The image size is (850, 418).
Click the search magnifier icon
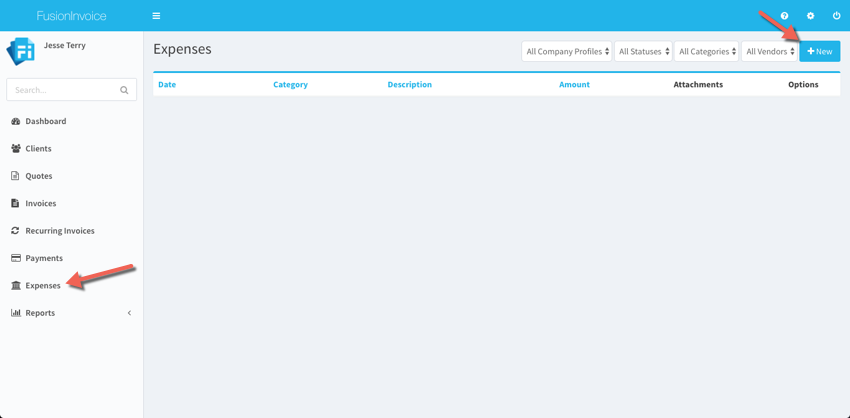[x=124, y=90]
